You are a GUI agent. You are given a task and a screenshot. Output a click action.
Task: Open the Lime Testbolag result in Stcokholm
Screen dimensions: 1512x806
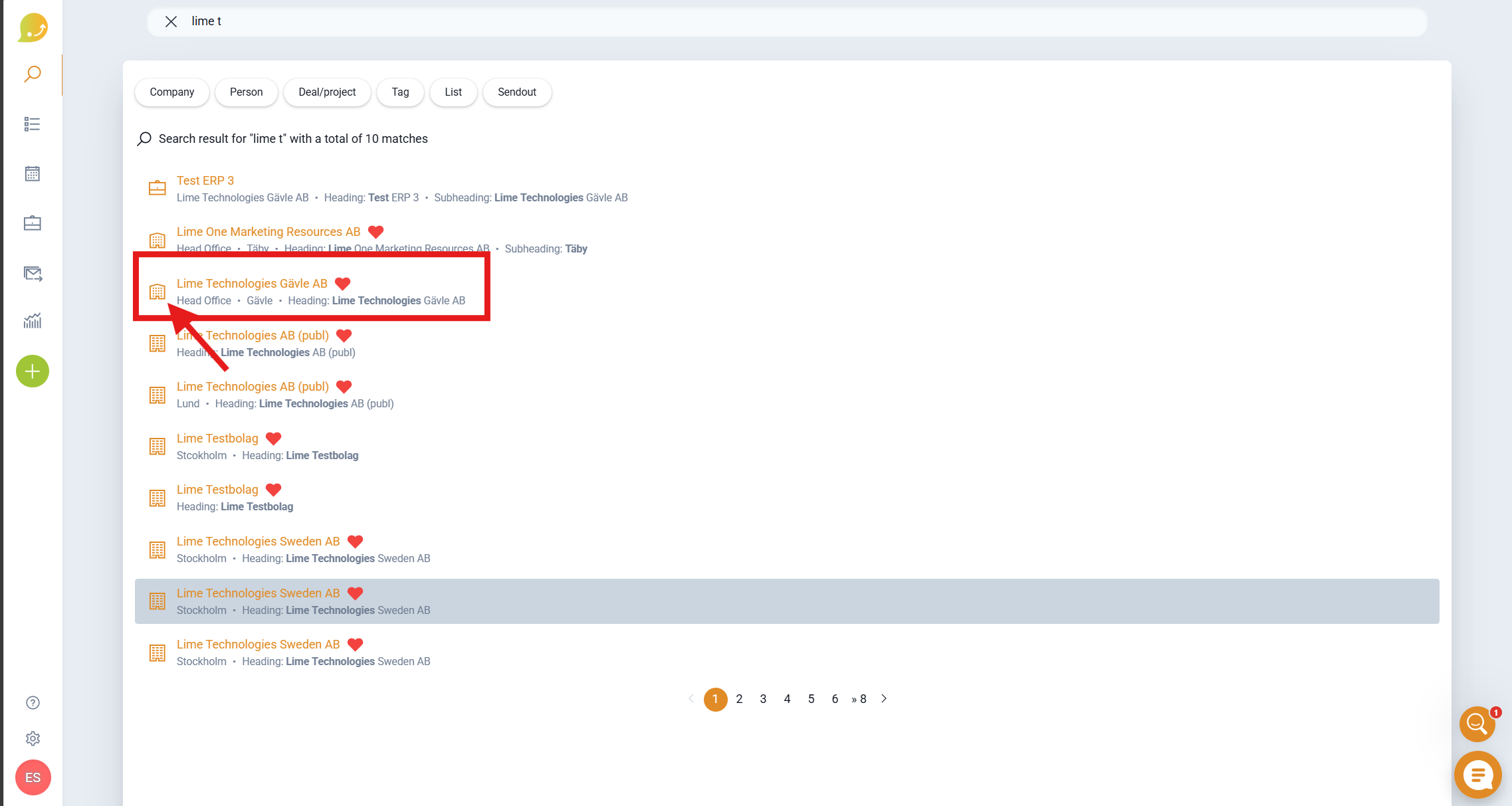[217, 439]
